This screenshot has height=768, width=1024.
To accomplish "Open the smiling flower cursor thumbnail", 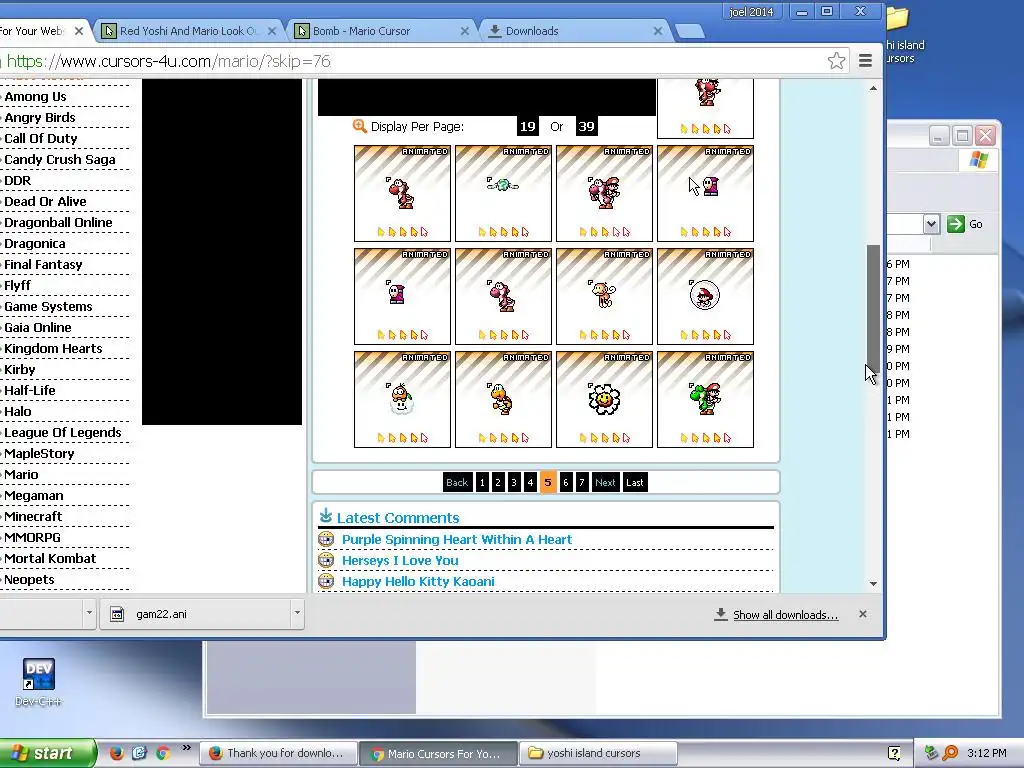I will pyautogui.click(x=604, y=399).
